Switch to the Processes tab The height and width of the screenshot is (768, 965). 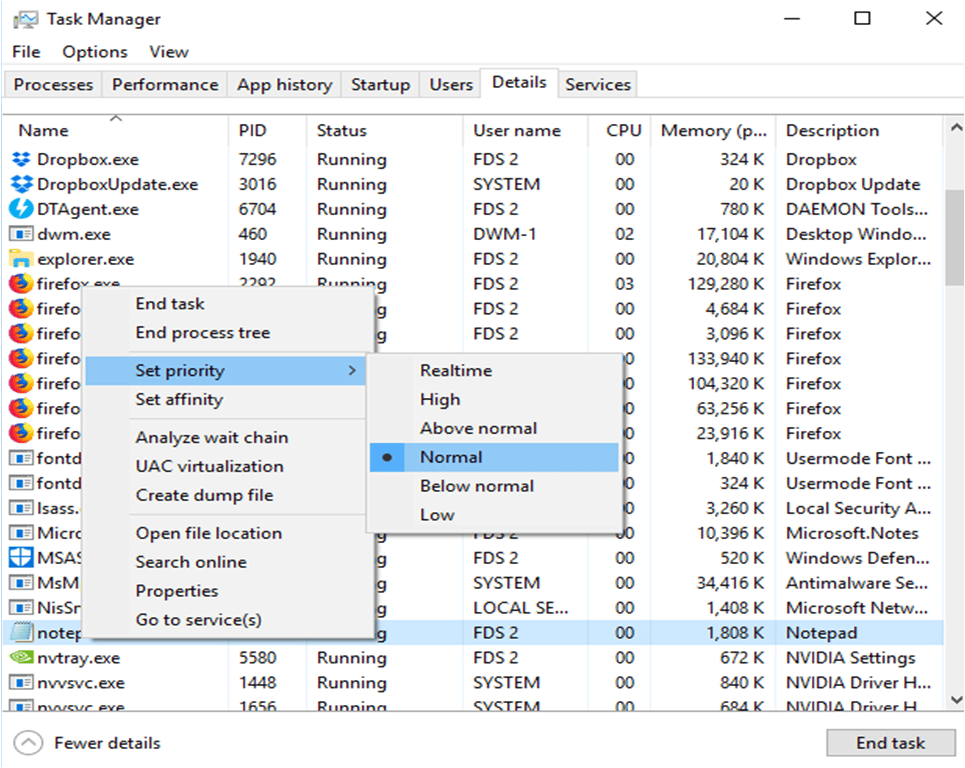tap(54, 84)
